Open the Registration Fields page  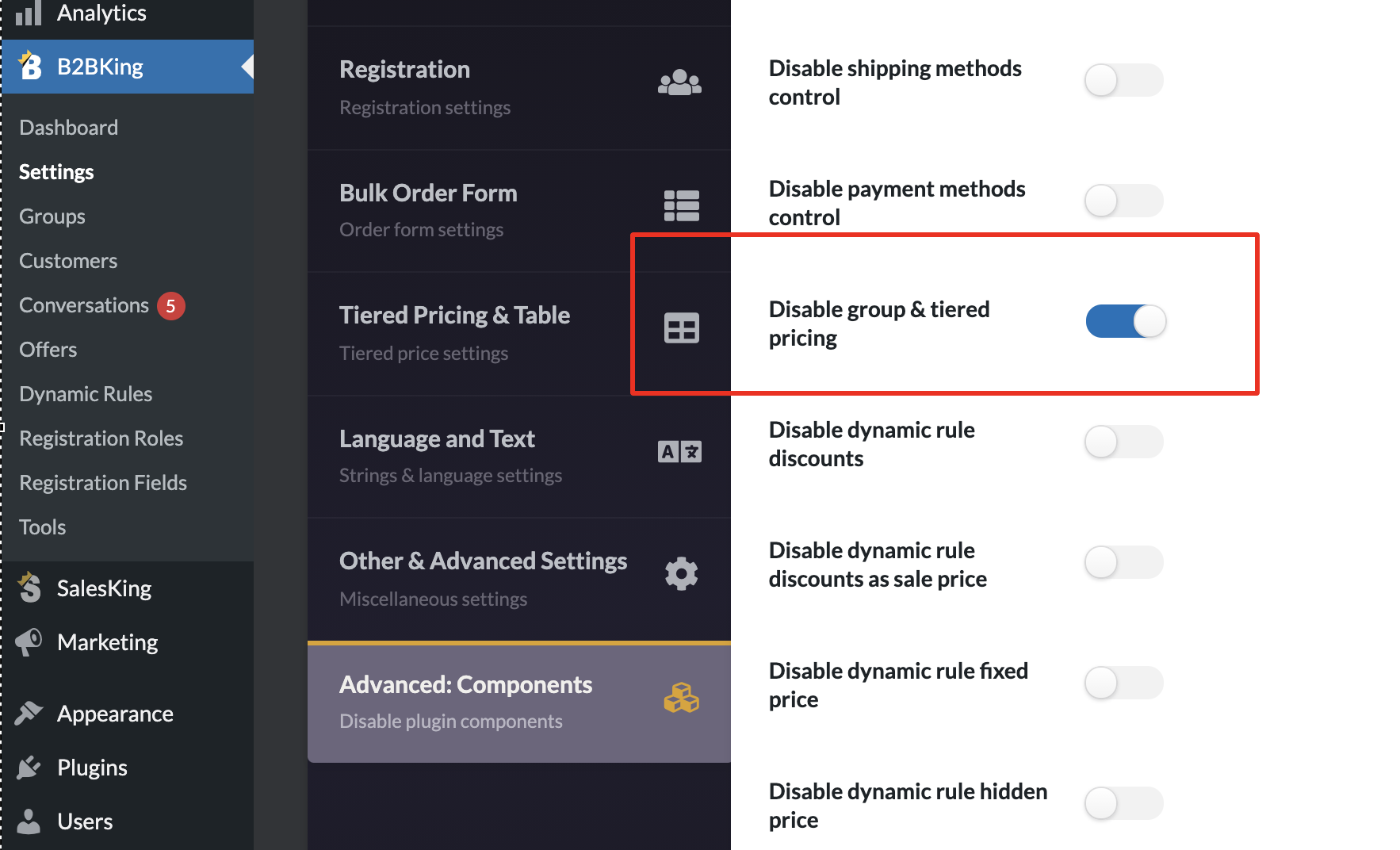(x=103, y=483)
